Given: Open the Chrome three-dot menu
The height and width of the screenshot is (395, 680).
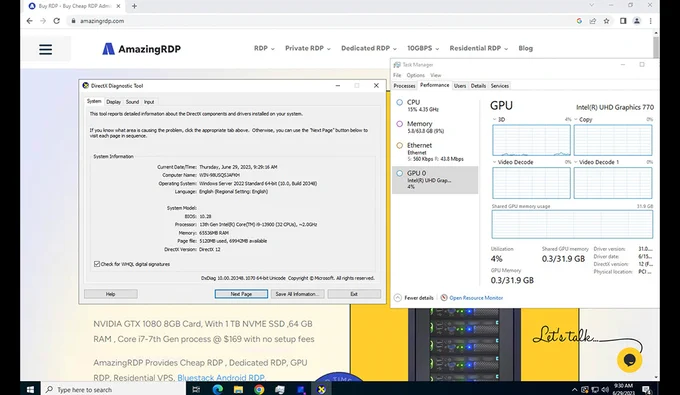Looking at the screenshot, I should (651, 21).
